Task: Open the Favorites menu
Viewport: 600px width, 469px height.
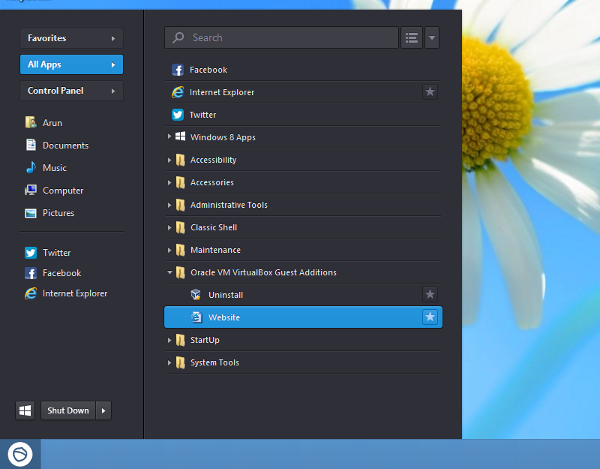Action: [72, 38]
